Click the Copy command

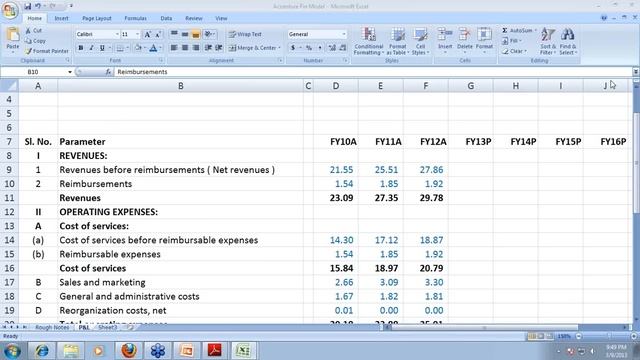(35, 41)
